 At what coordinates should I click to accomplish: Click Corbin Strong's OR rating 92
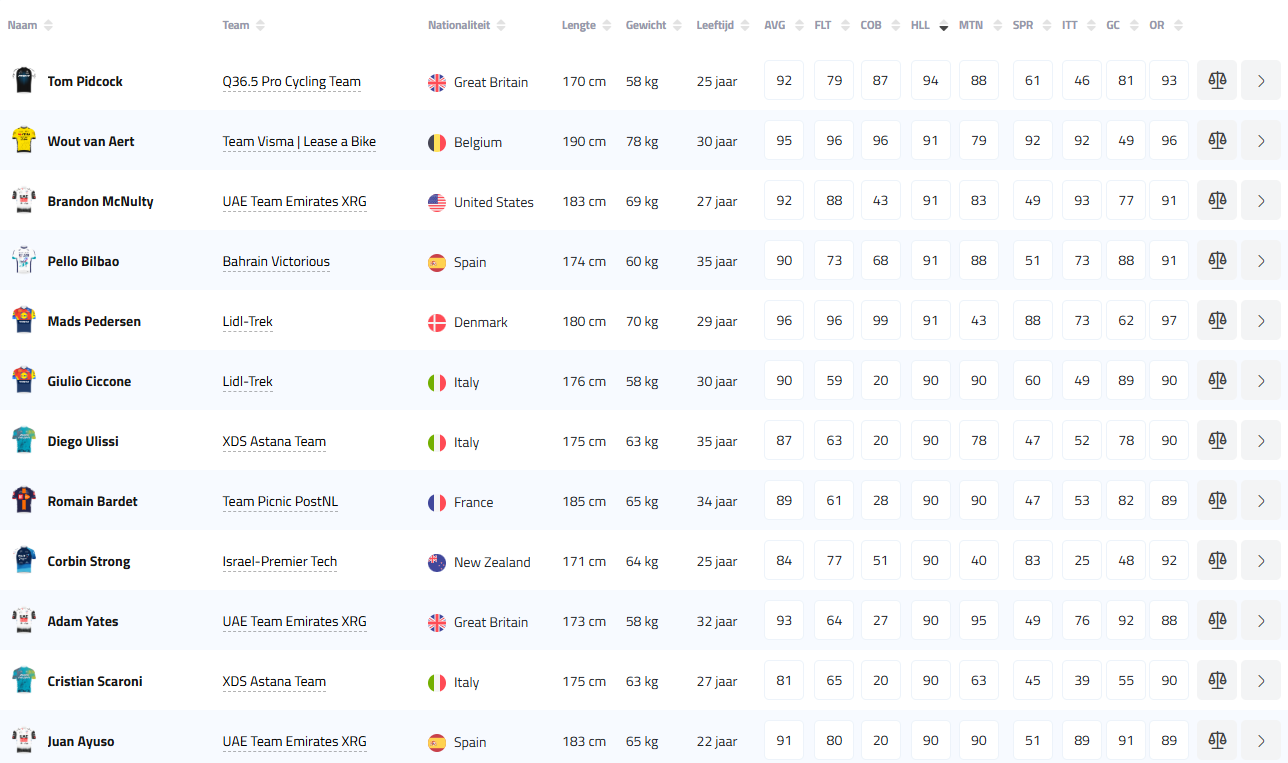(x=1168, y=561)
